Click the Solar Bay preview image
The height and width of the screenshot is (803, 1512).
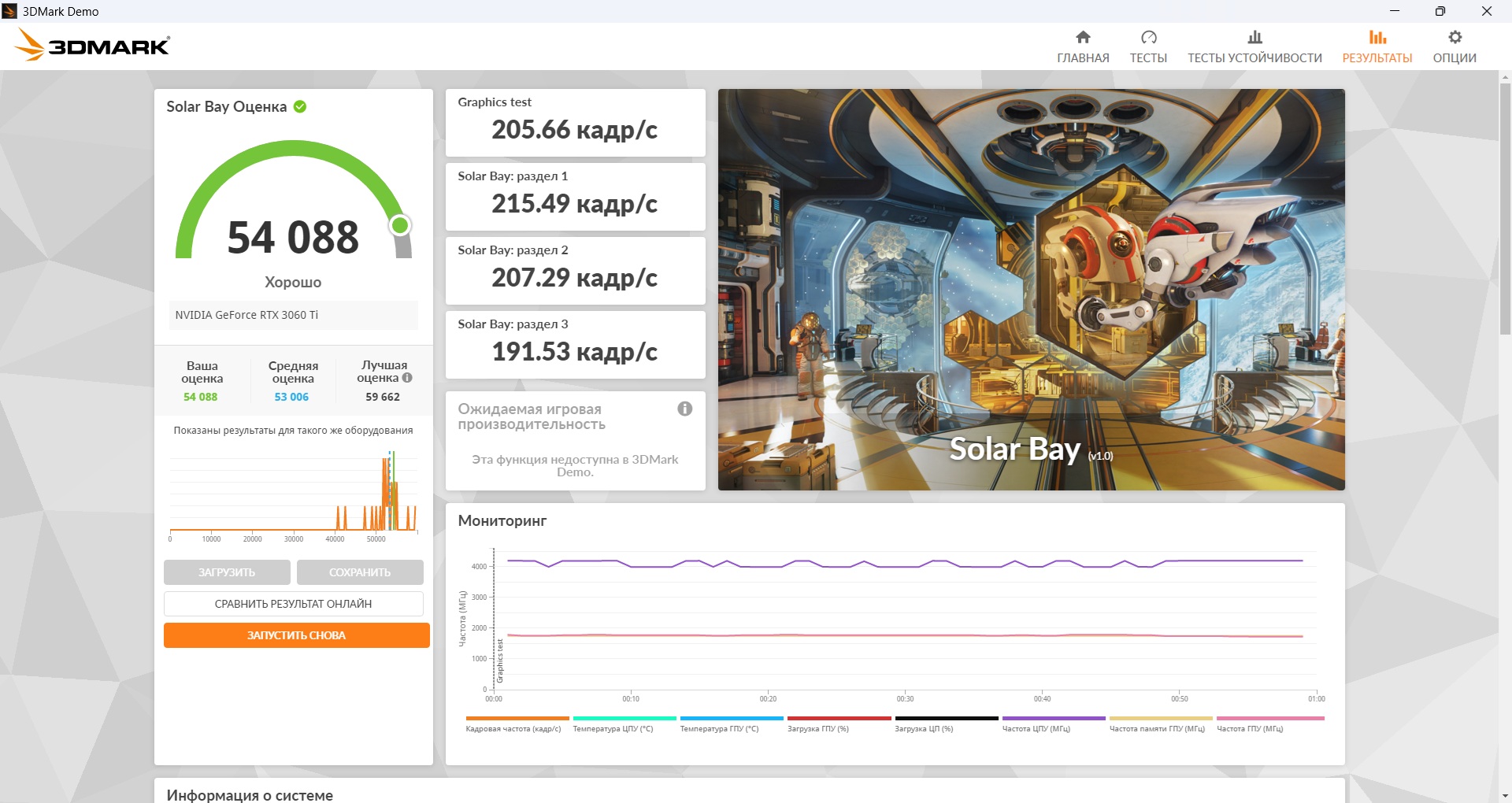click(x=1032, y=290)
